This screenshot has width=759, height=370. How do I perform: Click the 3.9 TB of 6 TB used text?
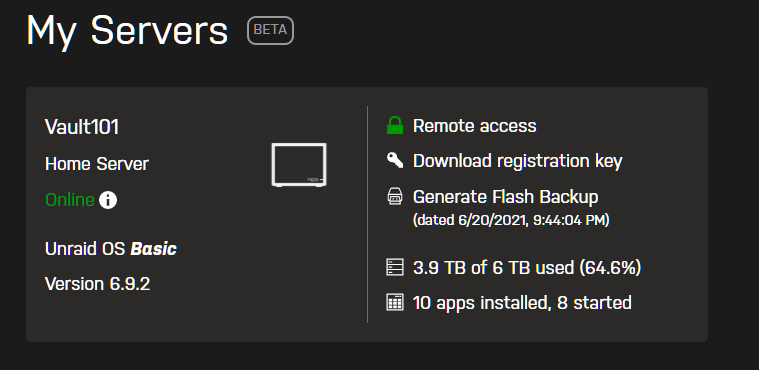click(527, 267)
